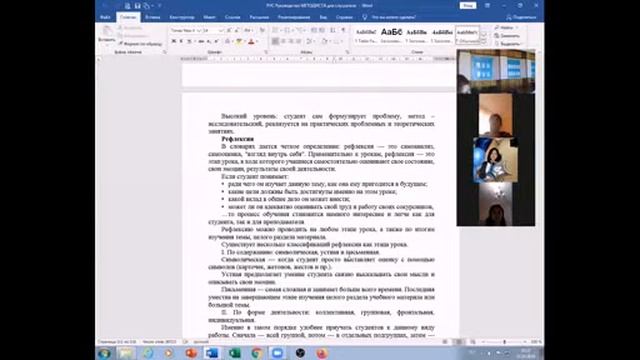Open PowerPoint from the taskbar

click(191, 353)
